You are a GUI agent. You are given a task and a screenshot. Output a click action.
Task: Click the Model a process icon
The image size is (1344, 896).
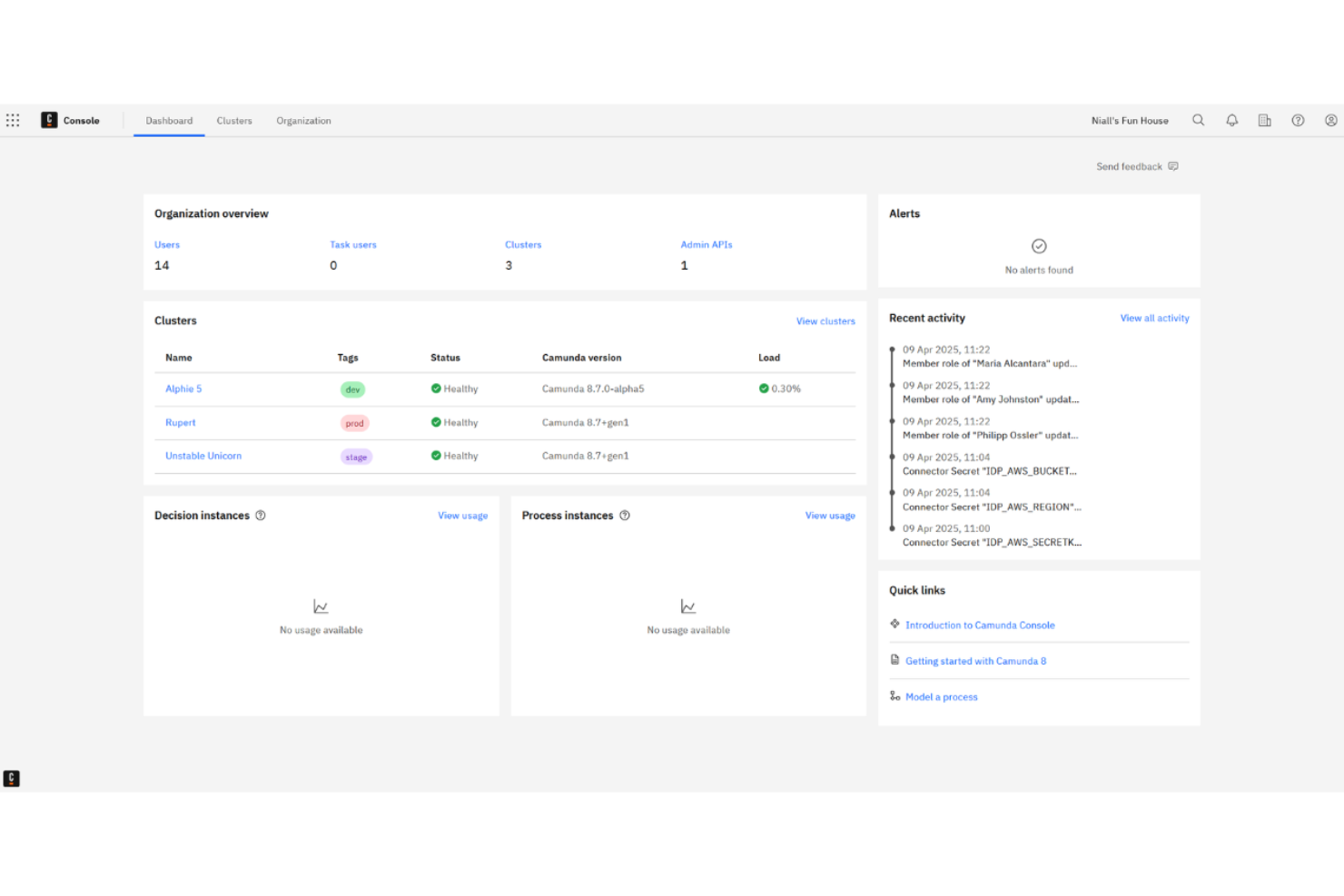point(894,696)
